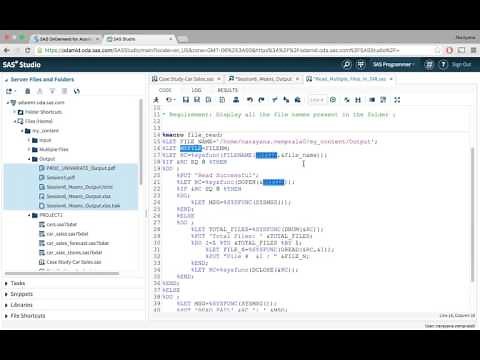Select the car_sales_forecast.sas7bdat dataset
The width and height of the screenshot is (480, 360).
click(78, 243)
